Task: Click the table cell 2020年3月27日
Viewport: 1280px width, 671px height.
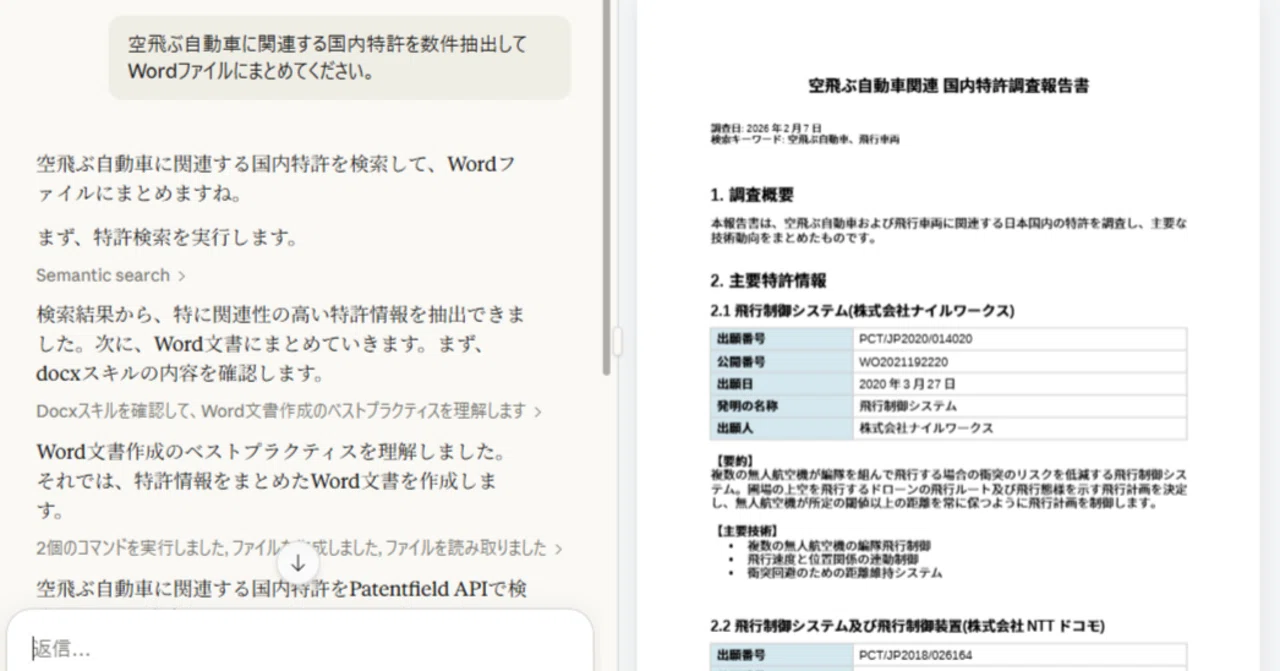Action: pyautogui.click(x=1020, y=384)
